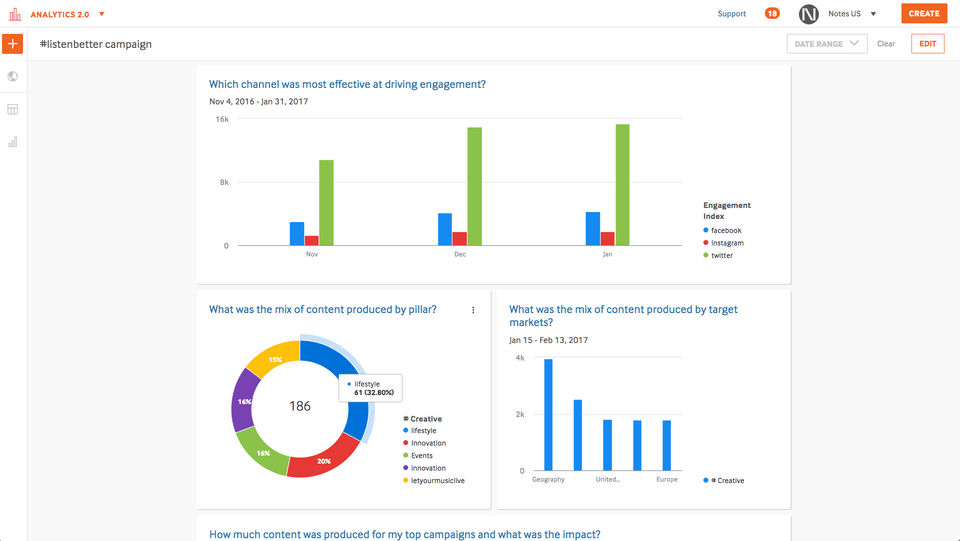This screenshot has height=541, width=960.
Task: Click Clear next to the date range
Action: tap(886, 43)
